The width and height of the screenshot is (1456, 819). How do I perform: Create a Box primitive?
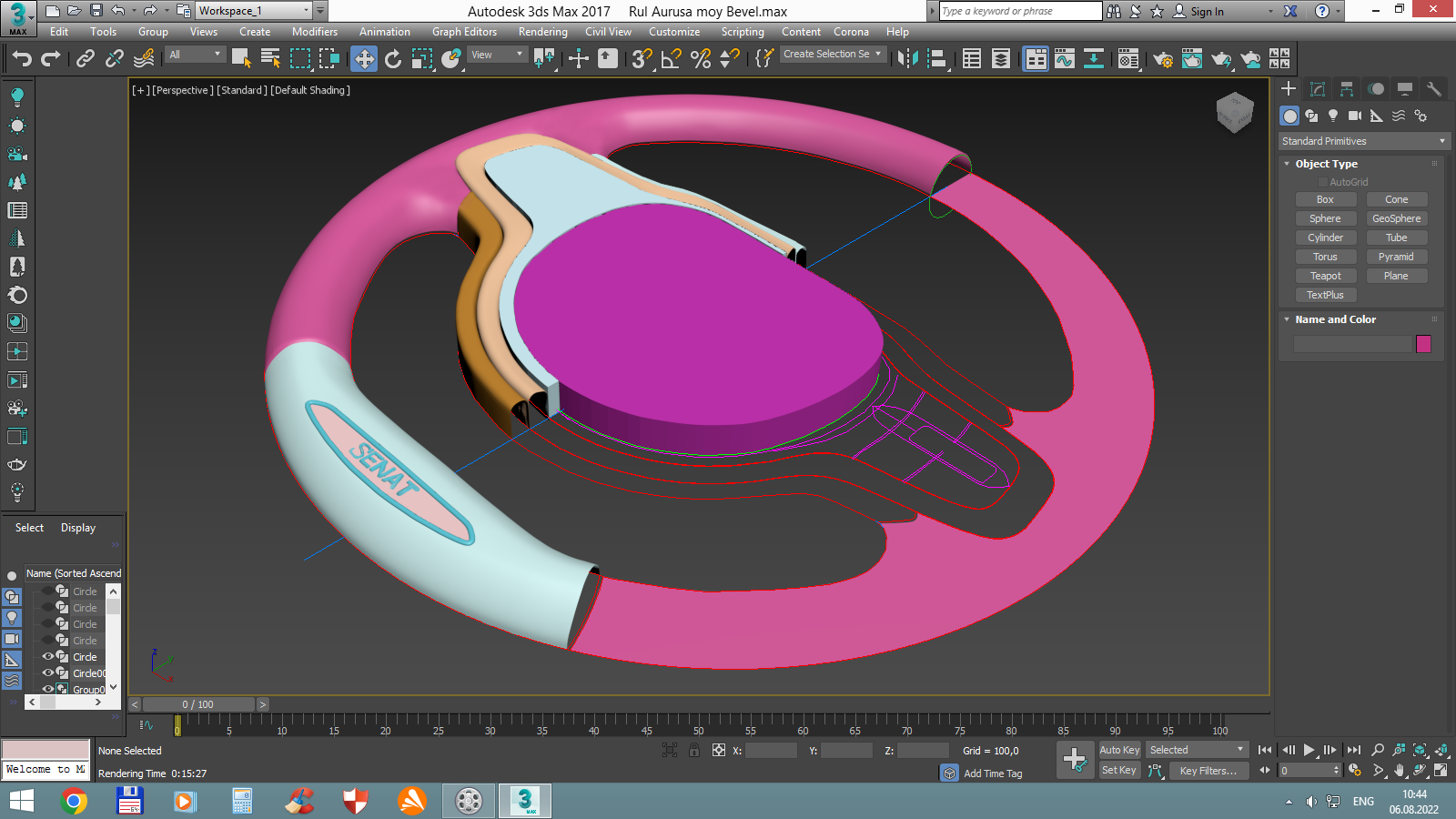click(1325, 199)
